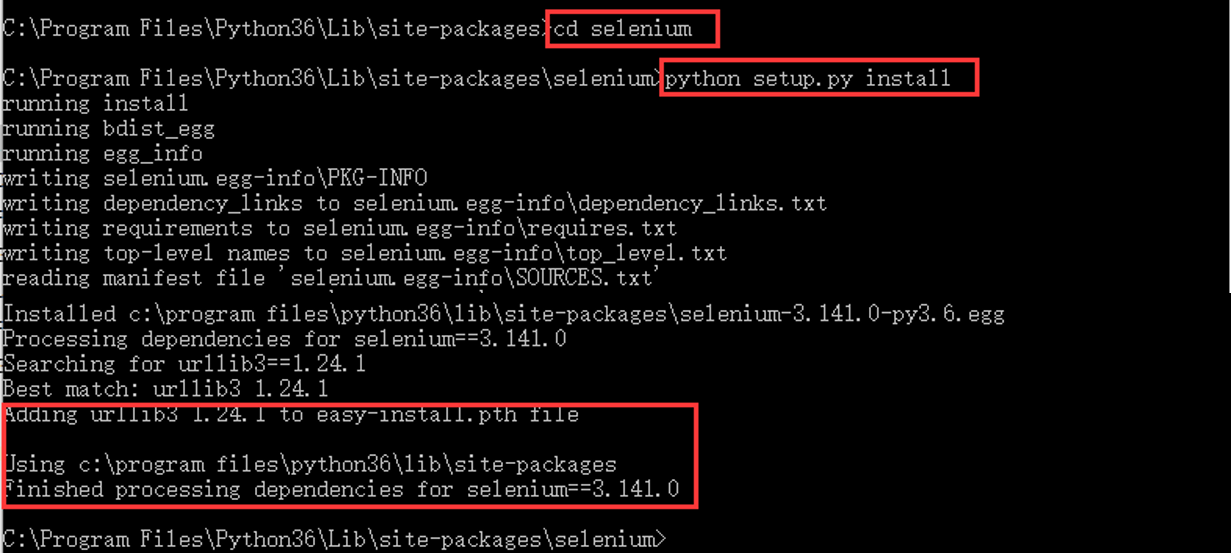Viewport: 1231px width, 553px height.
Task: Click the "Using c:\program files" line
Action: 309,464
